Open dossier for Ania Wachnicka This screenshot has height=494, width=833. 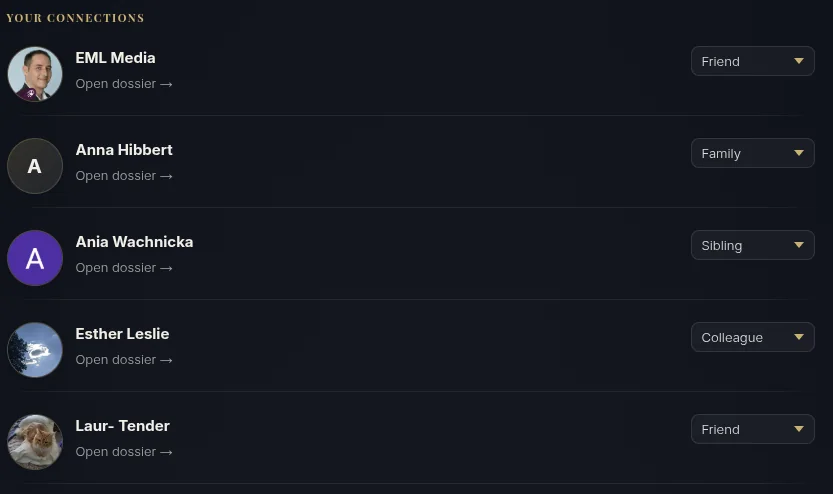tap(124, 268)
